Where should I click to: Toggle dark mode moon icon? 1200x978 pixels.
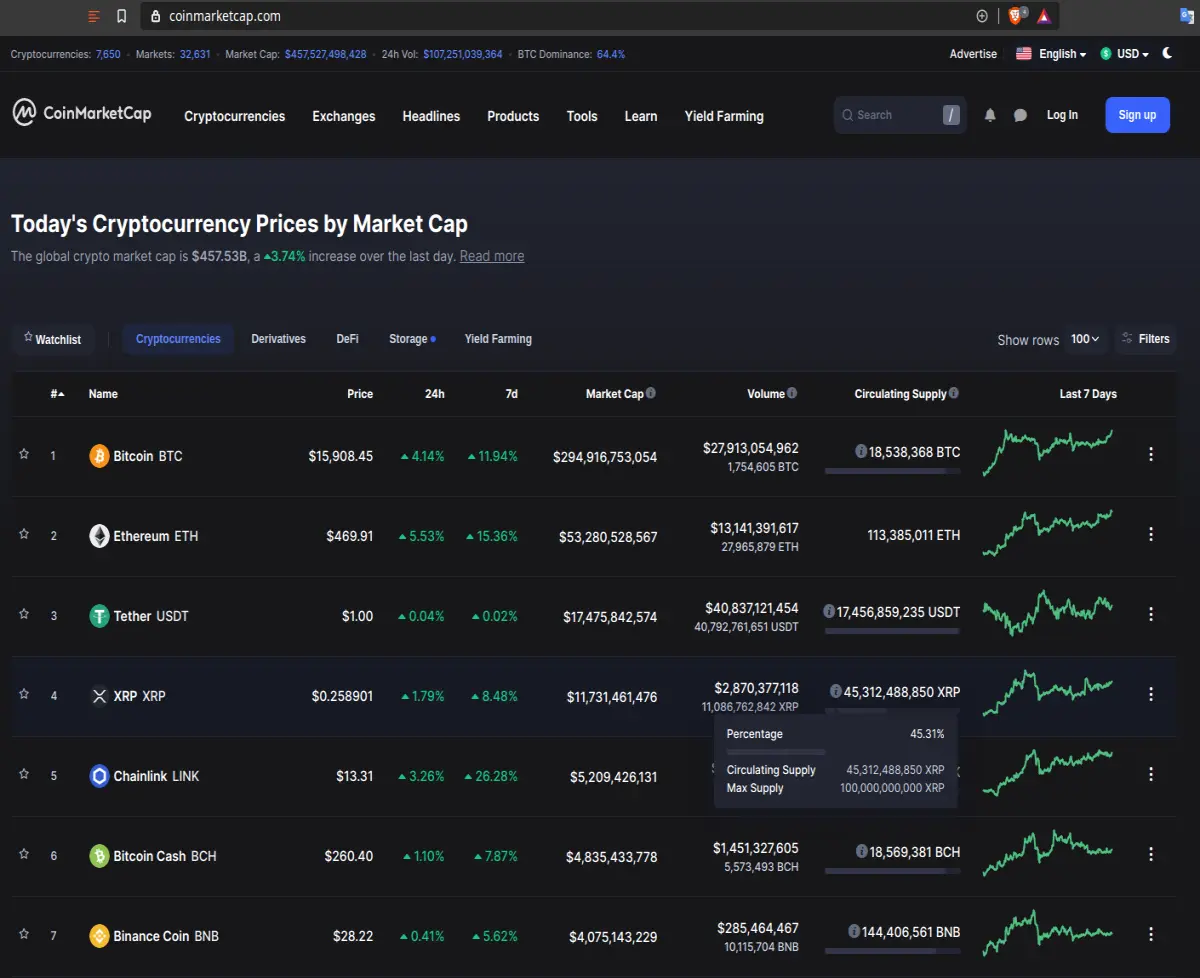click(x=1167, y=54)
